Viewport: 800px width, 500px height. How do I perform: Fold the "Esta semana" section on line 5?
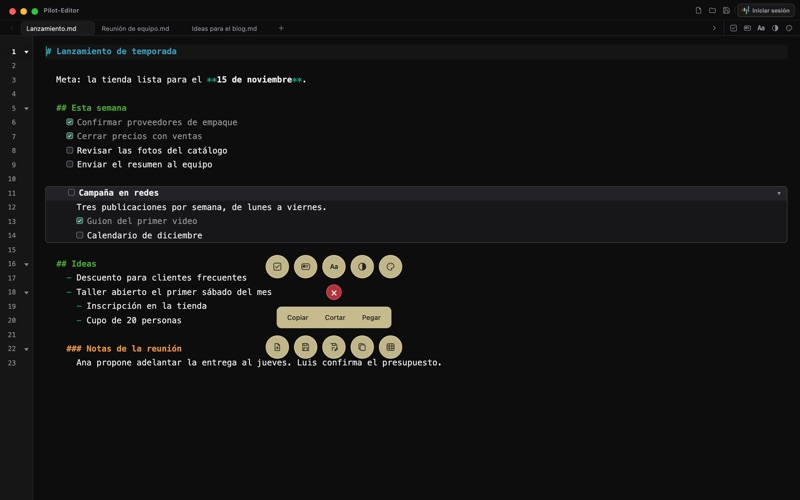[27, 108]
